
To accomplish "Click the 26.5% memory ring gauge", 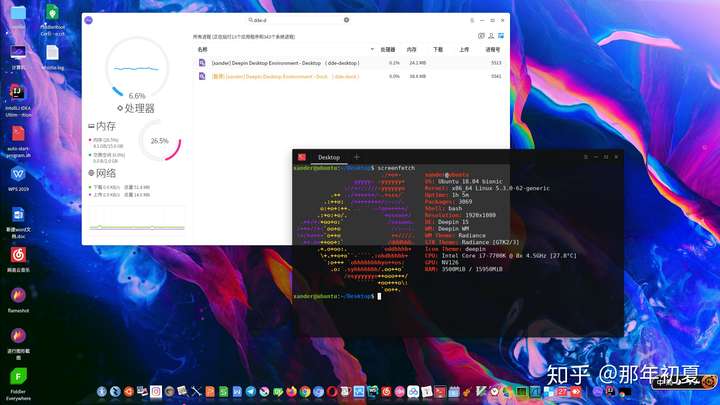I will (x=160, y=141).
